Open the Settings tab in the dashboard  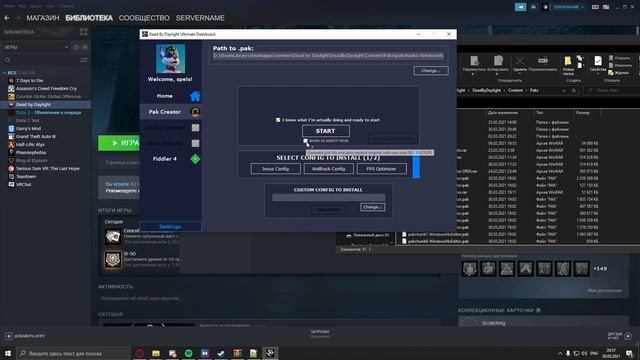coord(170,227)
